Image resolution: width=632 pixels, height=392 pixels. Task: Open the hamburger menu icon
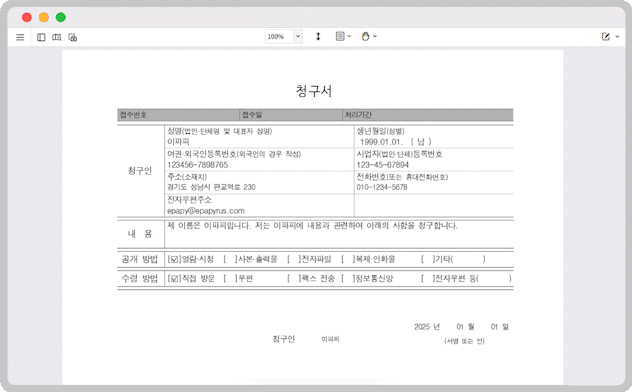coord(20,37)
